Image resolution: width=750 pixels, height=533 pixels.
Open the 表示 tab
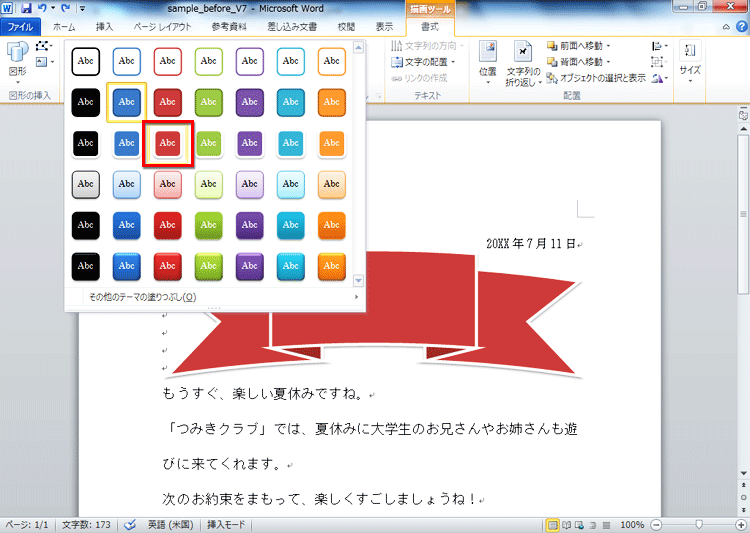pyautogui.click(x=384, y=27)
